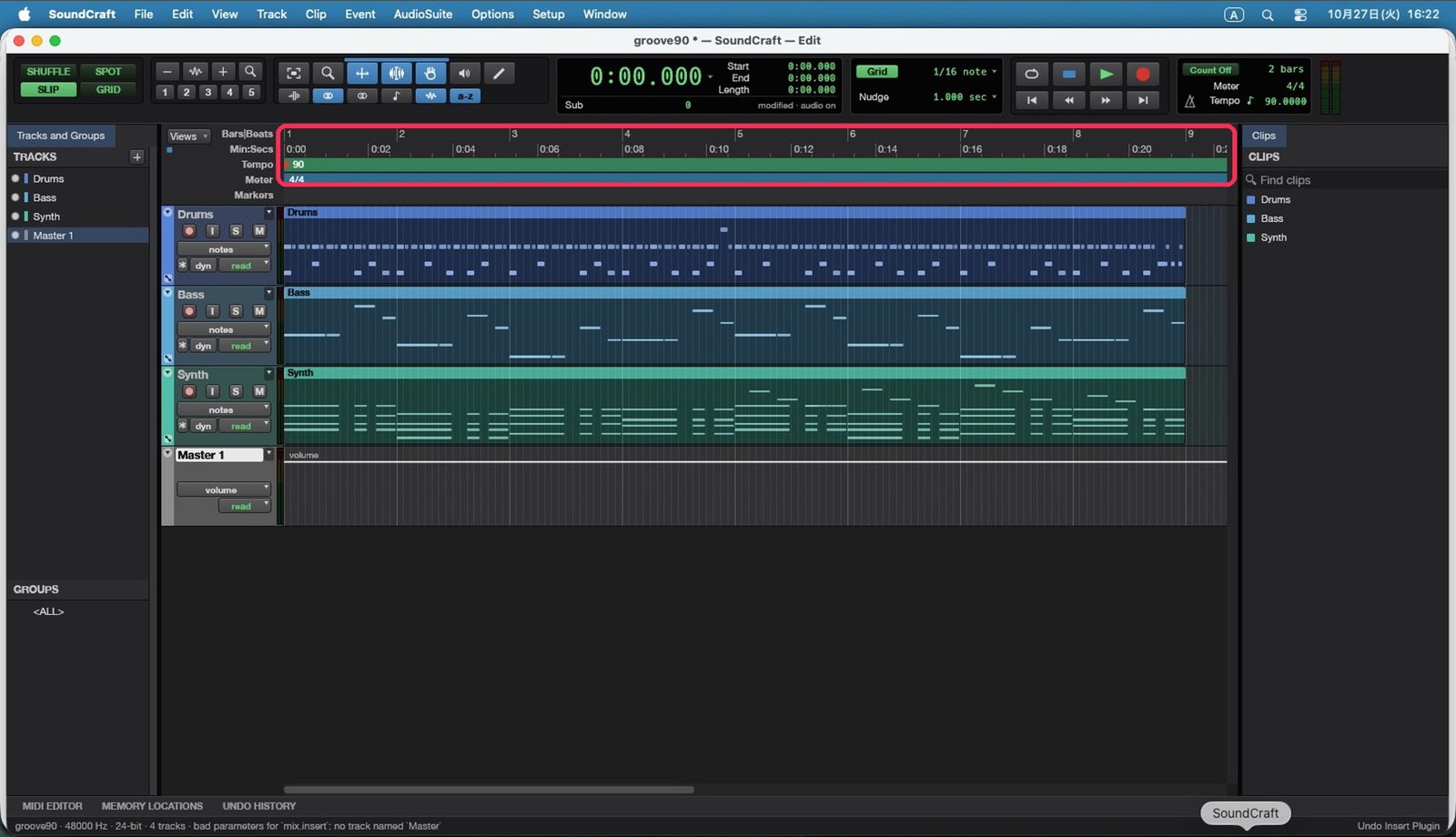Click the Drums 'dyn' button
1456x837 pixels.
click(203, 266)
